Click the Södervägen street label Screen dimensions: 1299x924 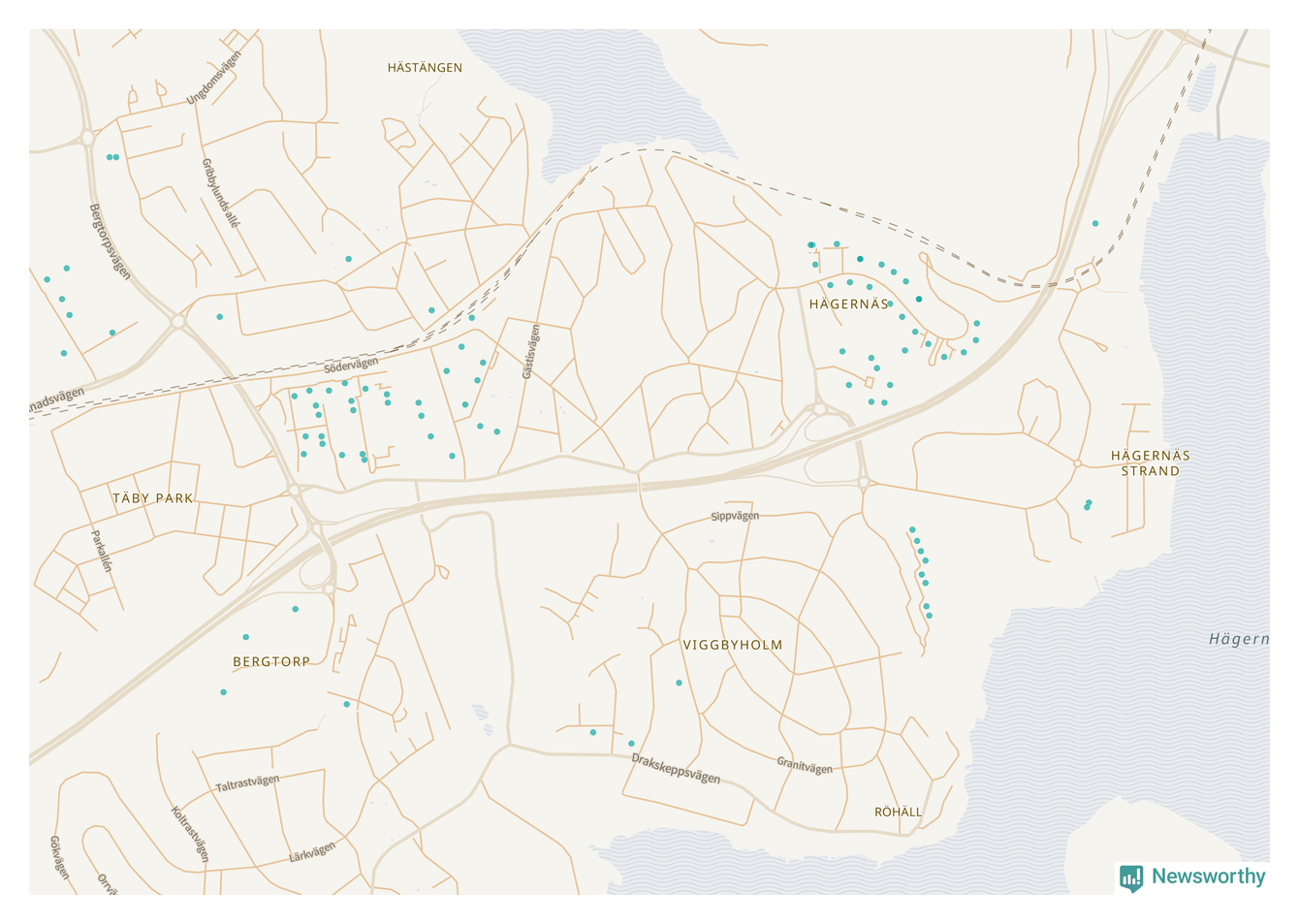[x=351, y=366]
